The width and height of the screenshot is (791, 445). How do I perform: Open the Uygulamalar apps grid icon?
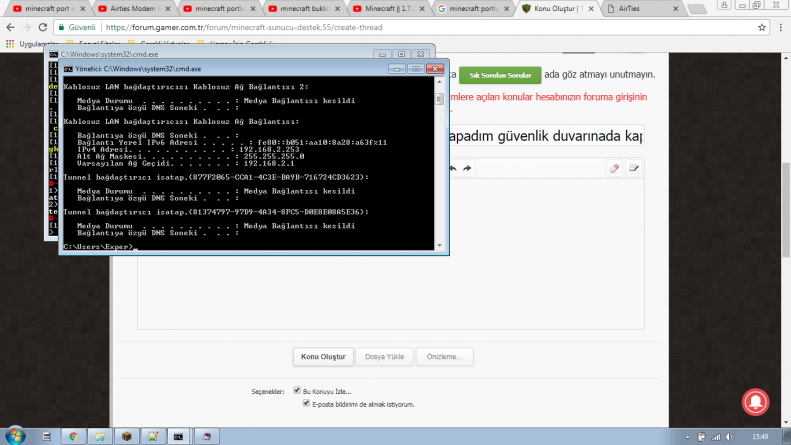[x=10, y=44]
